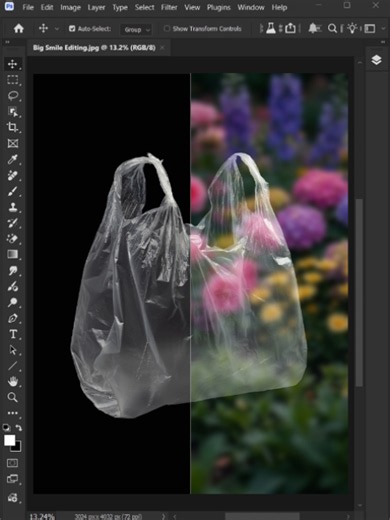Click the horizontal canvas scrollbar
390x520 pixels.
pos(262,517)
